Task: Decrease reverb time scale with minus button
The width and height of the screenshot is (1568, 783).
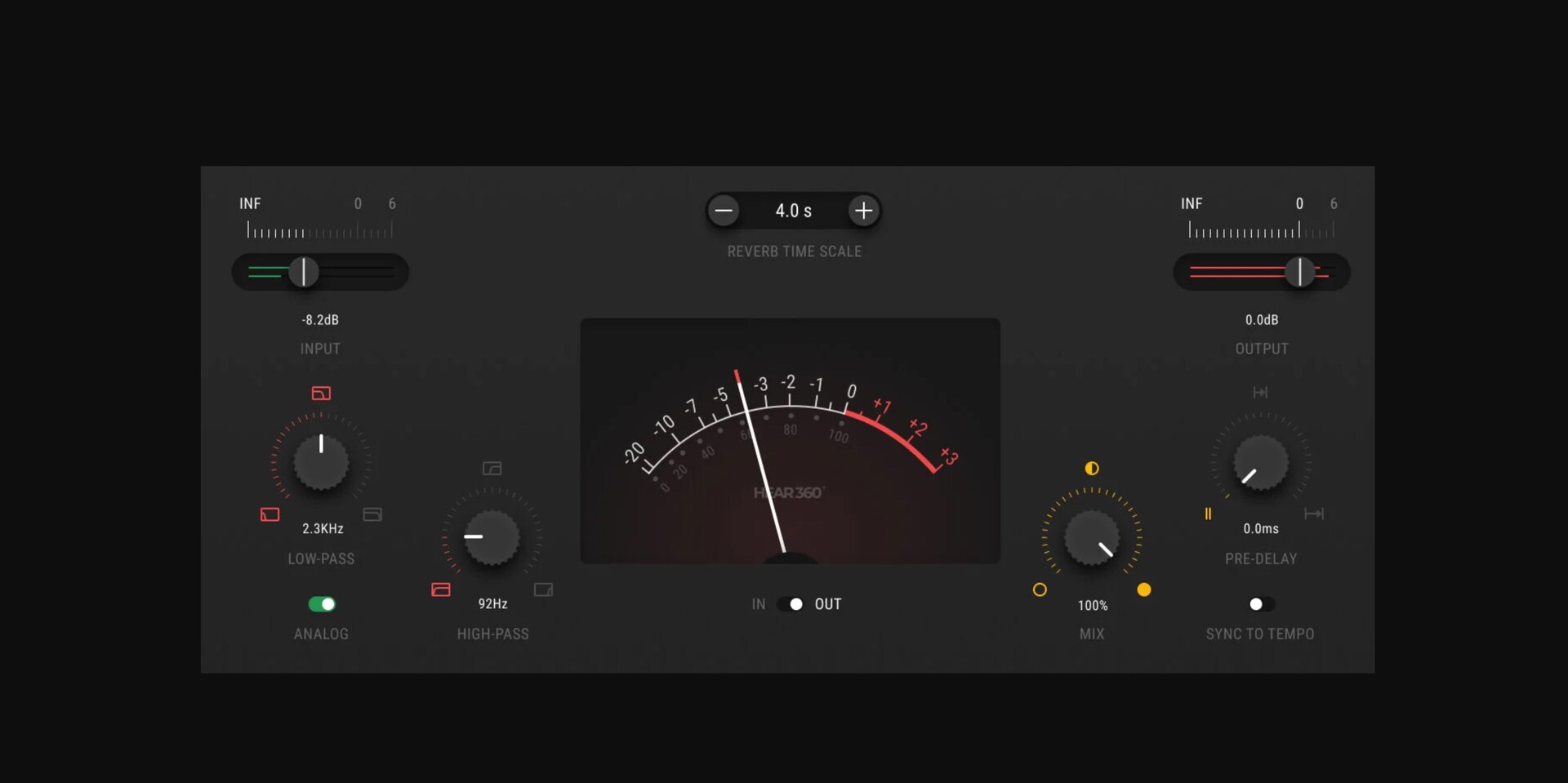Action: (724, 211)
